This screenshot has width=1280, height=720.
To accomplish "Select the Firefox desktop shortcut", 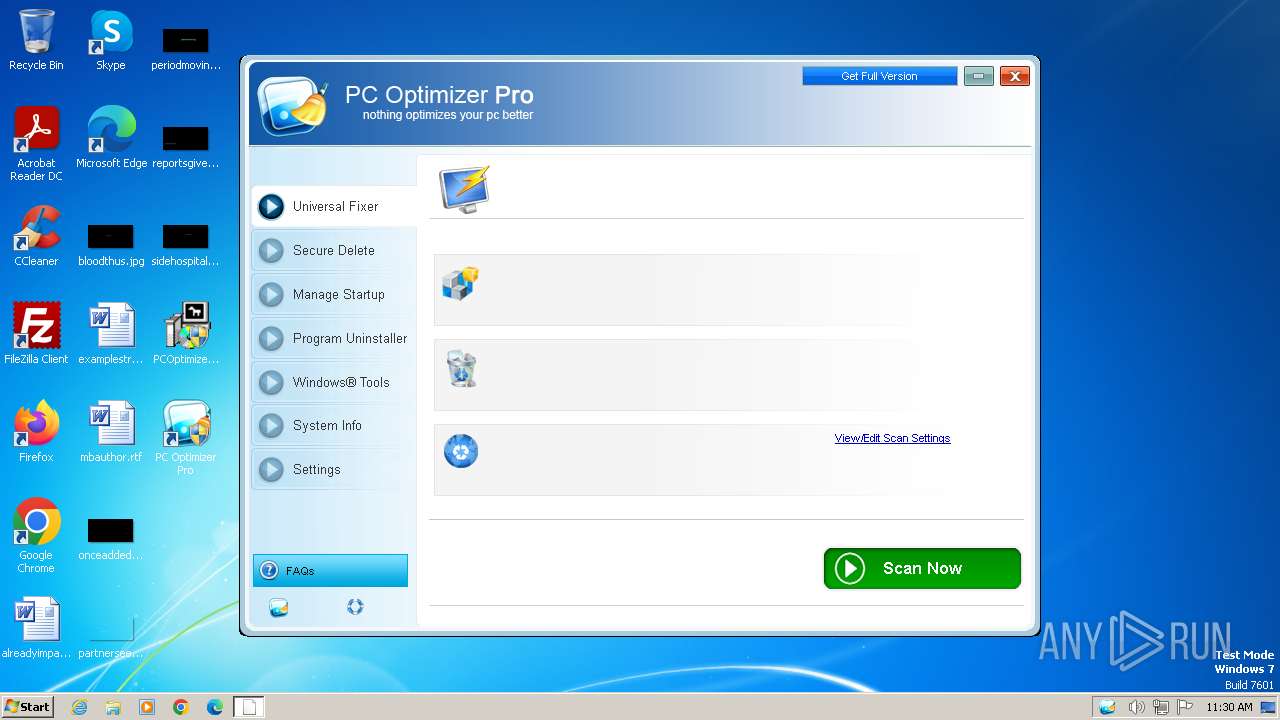I will [x=36, y=432].
